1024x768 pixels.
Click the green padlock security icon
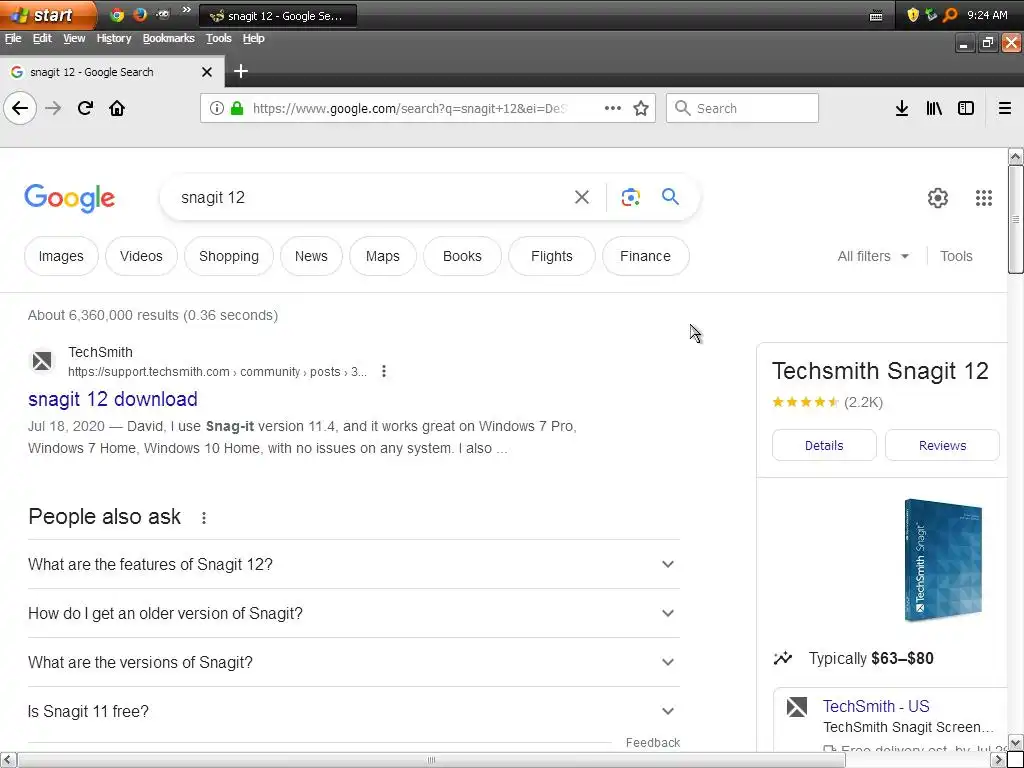pyautogui.click(x=237, y=108)
